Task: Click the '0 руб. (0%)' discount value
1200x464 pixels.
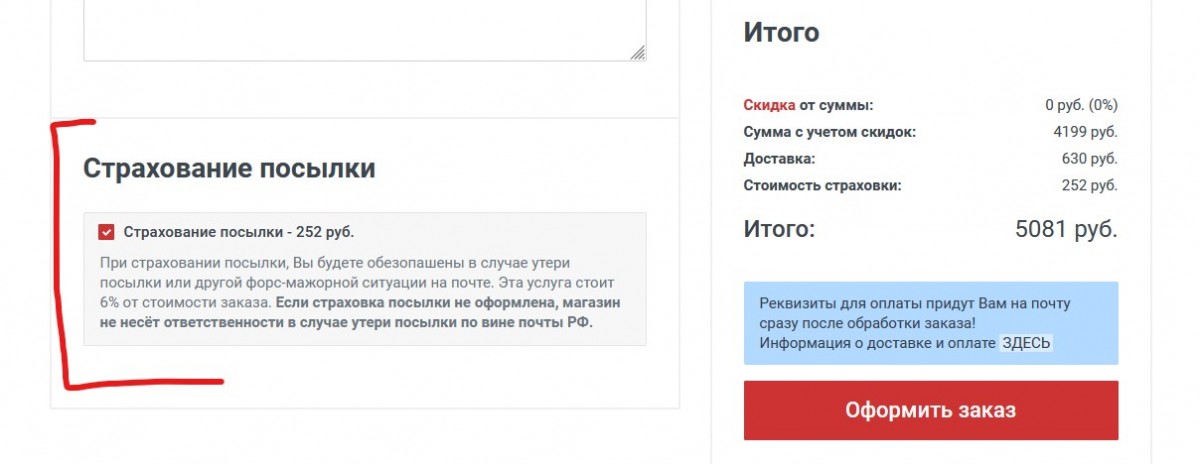Action: [1081, 105]
